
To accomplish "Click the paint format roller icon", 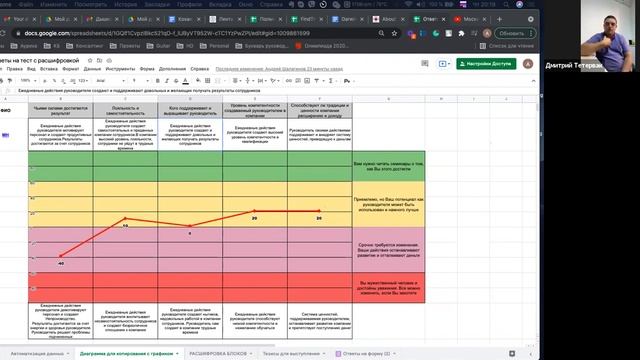I will click(x=10, y=81).
